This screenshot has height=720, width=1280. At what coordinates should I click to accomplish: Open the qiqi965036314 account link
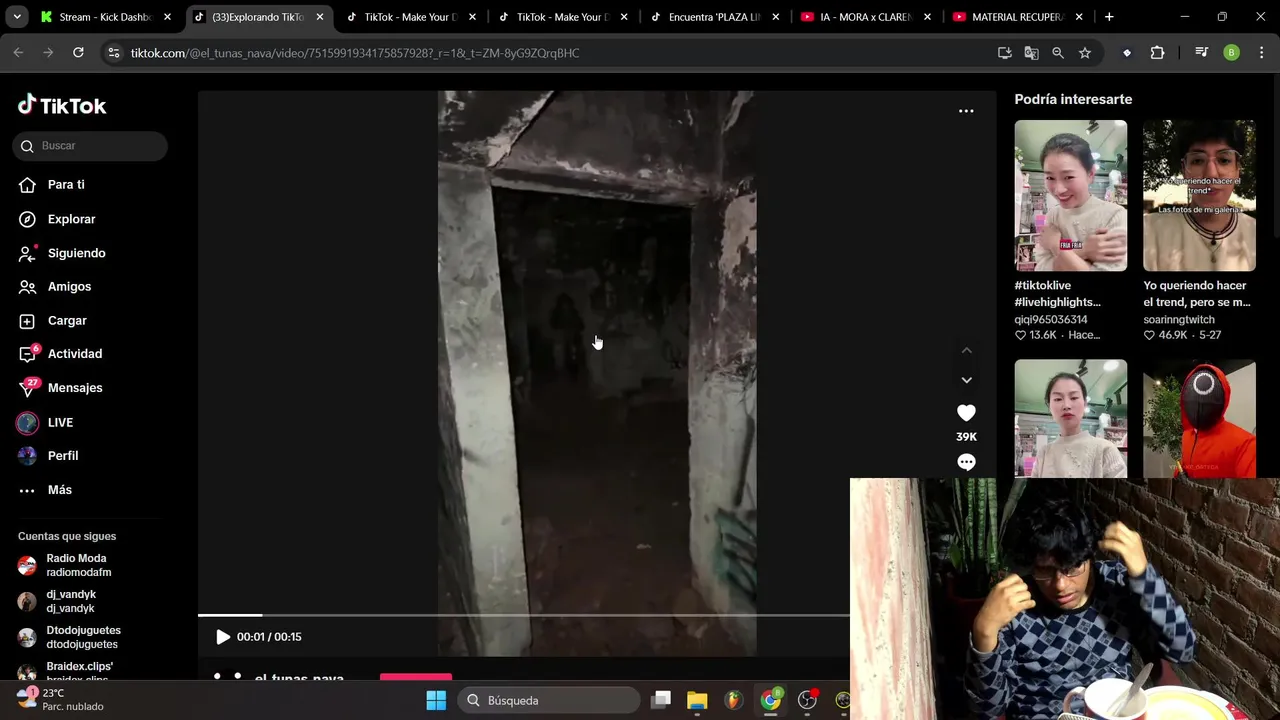point(1051,320)
